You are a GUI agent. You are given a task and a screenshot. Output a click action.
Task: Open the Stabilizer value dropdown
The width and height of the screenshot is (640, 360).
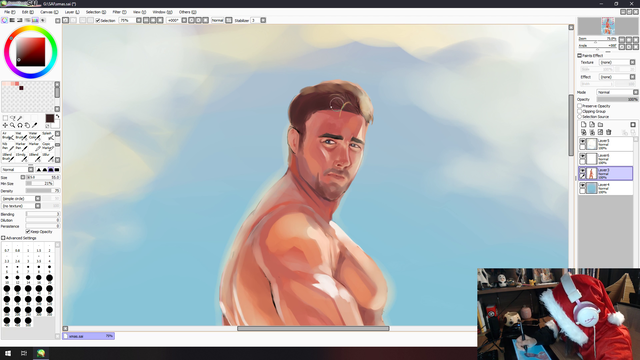(x=263, y=20)
